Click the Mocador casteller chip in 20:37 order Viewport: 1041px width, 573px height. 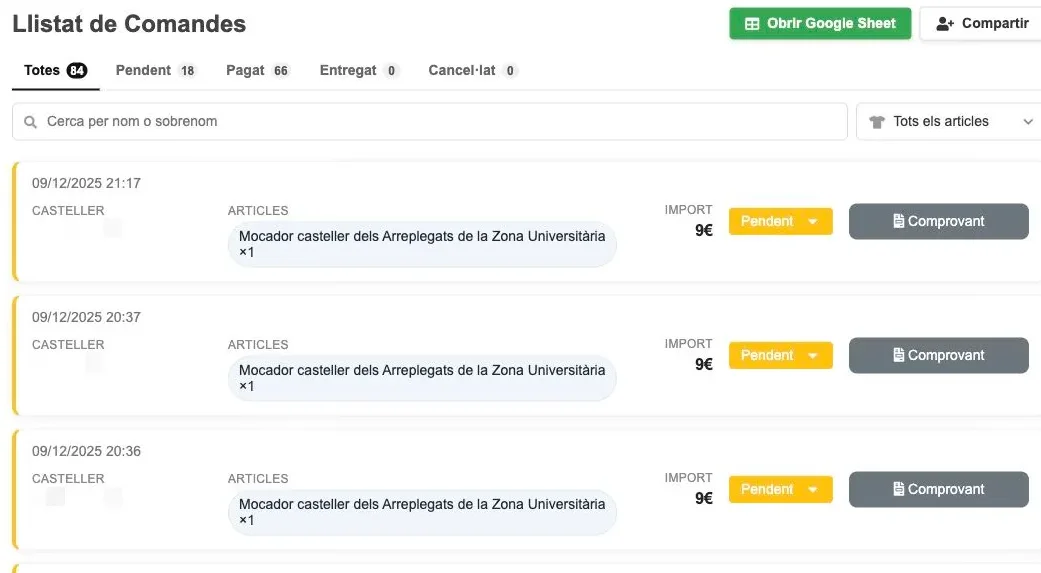pyautogui.click(x=422, y=378)
